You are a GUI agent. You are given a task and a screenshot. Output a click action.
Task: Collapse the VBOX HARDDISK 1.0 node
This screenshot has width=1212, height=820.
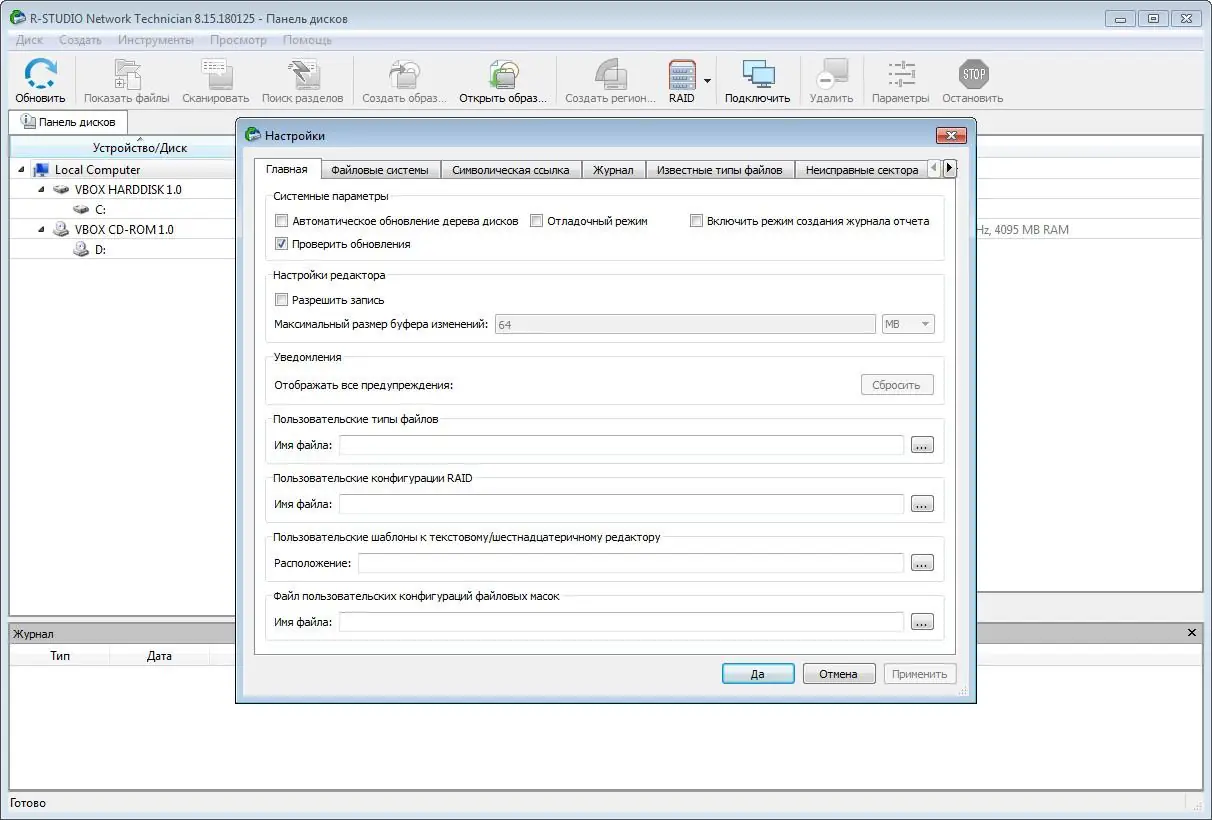click(41, 189)
